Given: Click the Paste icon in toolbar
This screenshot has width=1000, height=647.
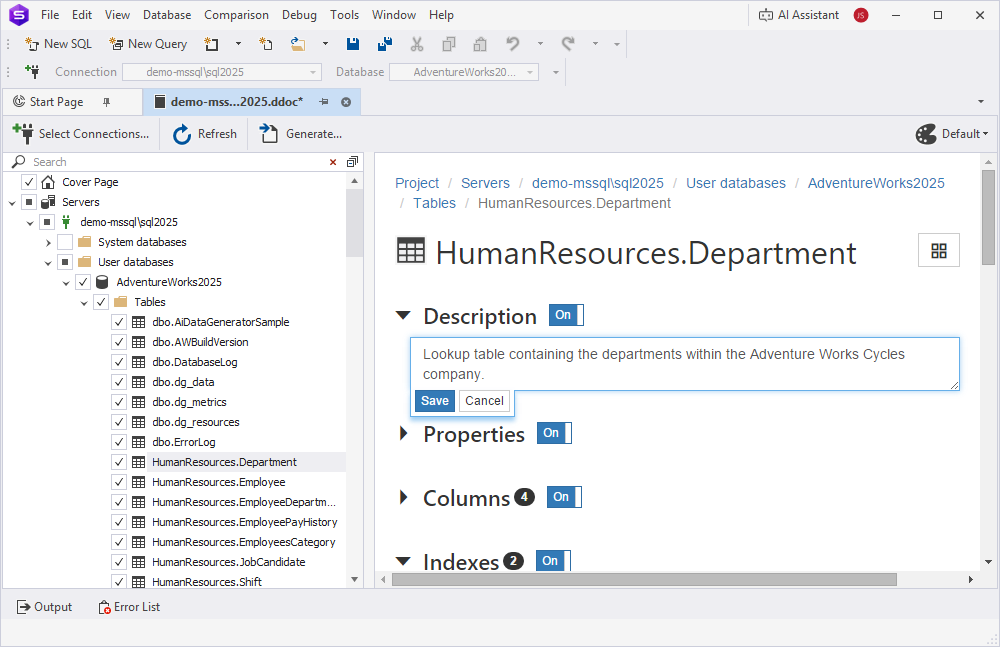Looking at the screenshot, I should click(480, 44).
